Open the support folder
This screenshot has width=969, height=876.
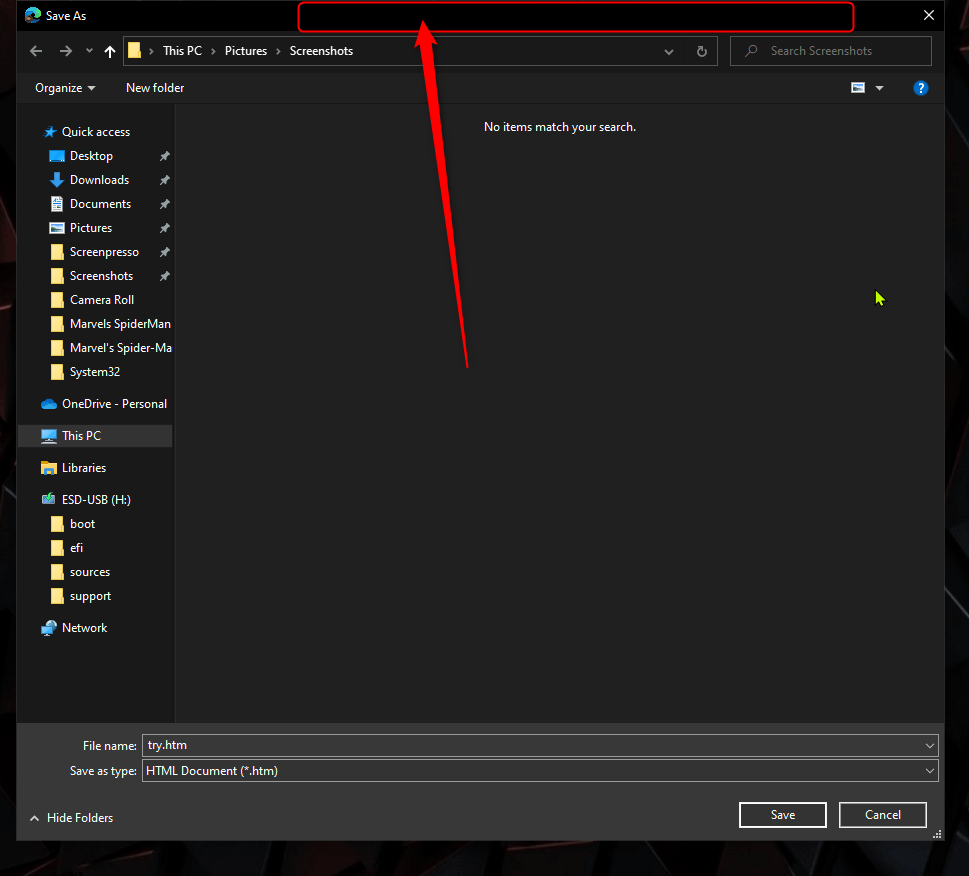90,596
